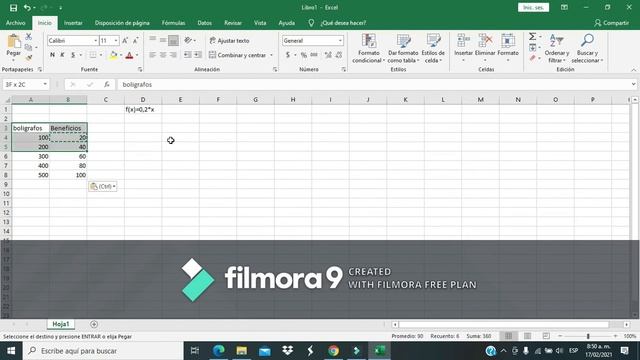Click the thousands separator style icon
Viewport: 640px width, 360px height.
314,55
